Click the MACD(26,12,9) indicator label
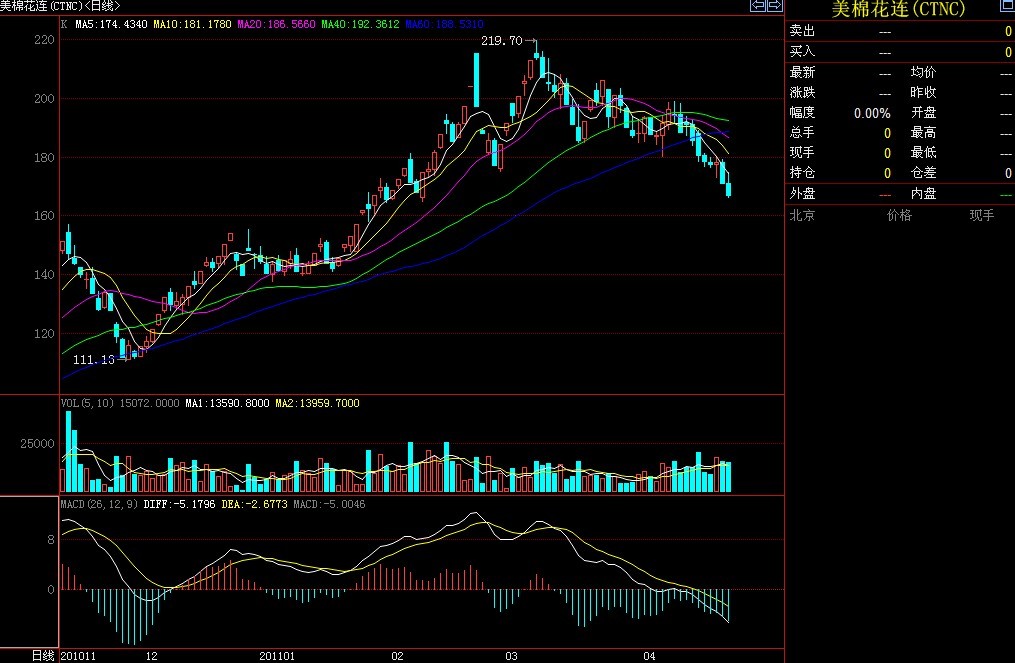 tap(96, 503)
